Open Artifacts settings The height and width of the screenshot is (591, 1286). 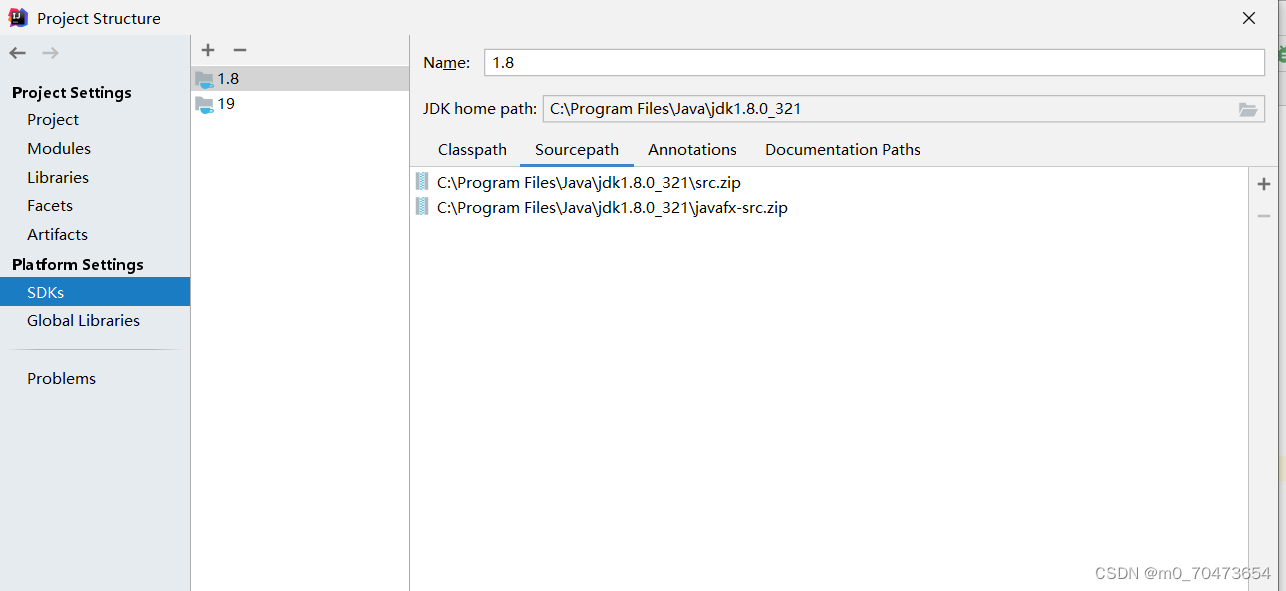[57, 234]
